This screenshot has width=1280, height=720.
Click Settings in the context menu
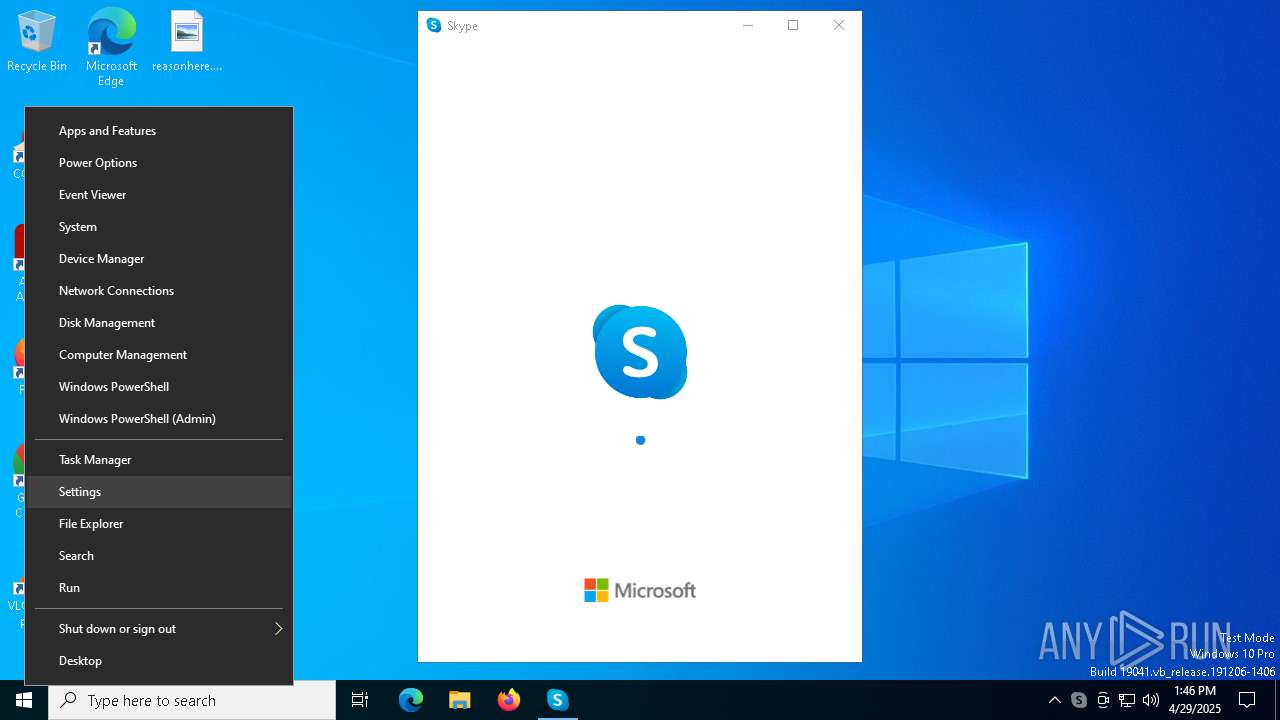159,492
